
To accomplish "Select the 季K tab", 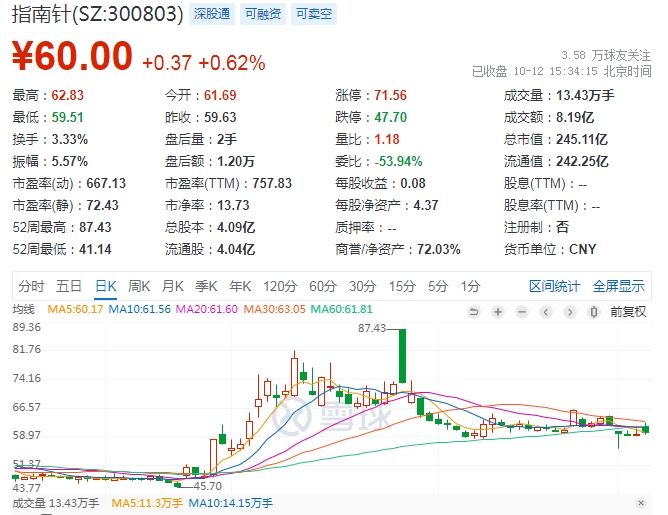I will [x=206, y=286].
